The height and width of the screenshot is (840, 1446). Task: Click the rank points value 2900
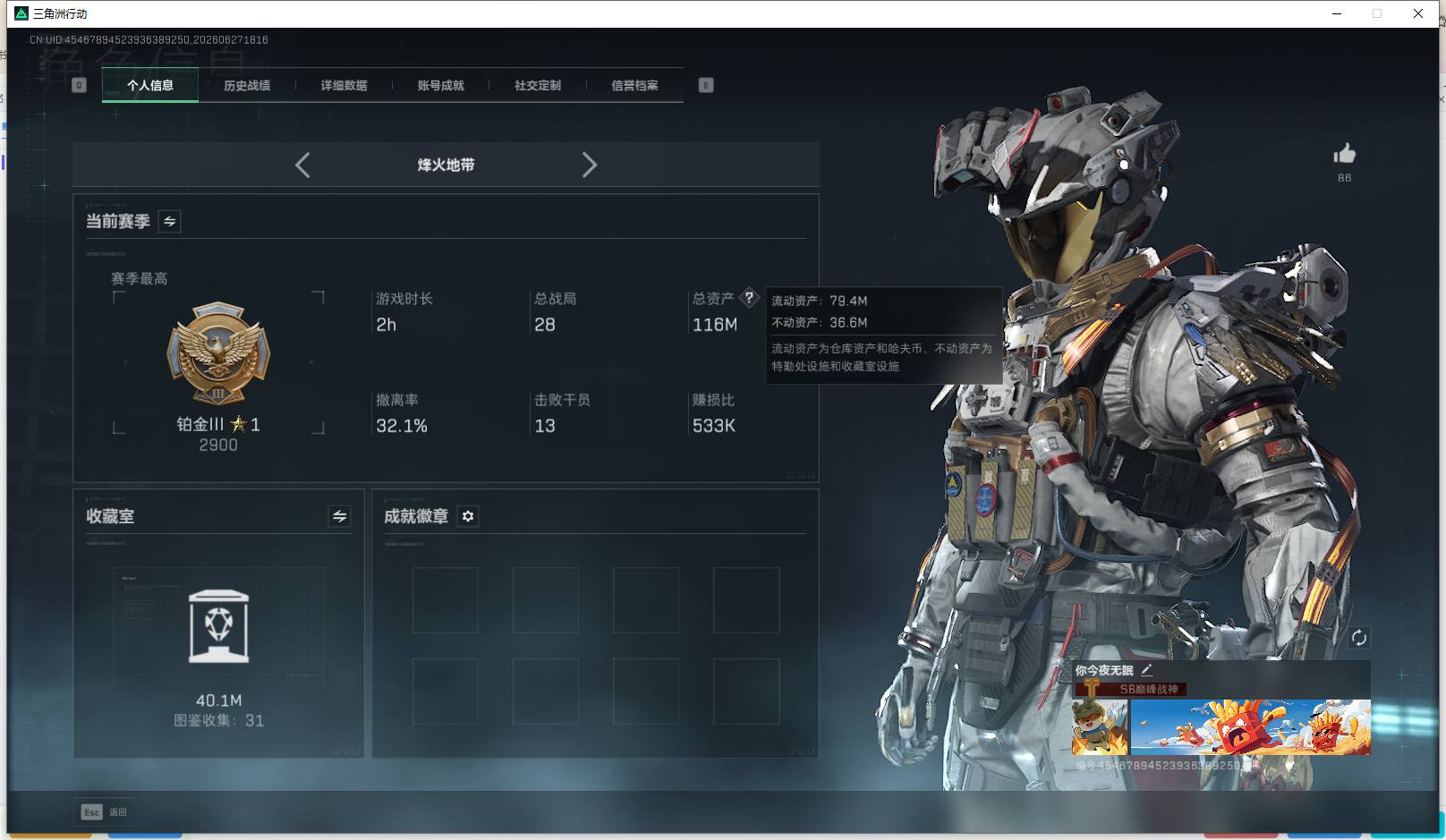(x=218, y=445)
